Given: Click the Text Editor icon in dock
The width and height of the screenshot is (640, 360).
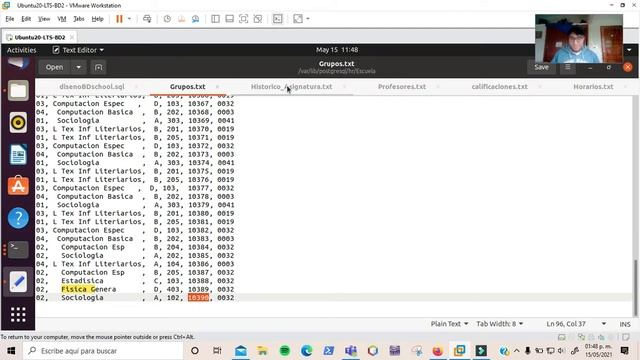Looking at the screenshot, I should click(x=18, y=282).
